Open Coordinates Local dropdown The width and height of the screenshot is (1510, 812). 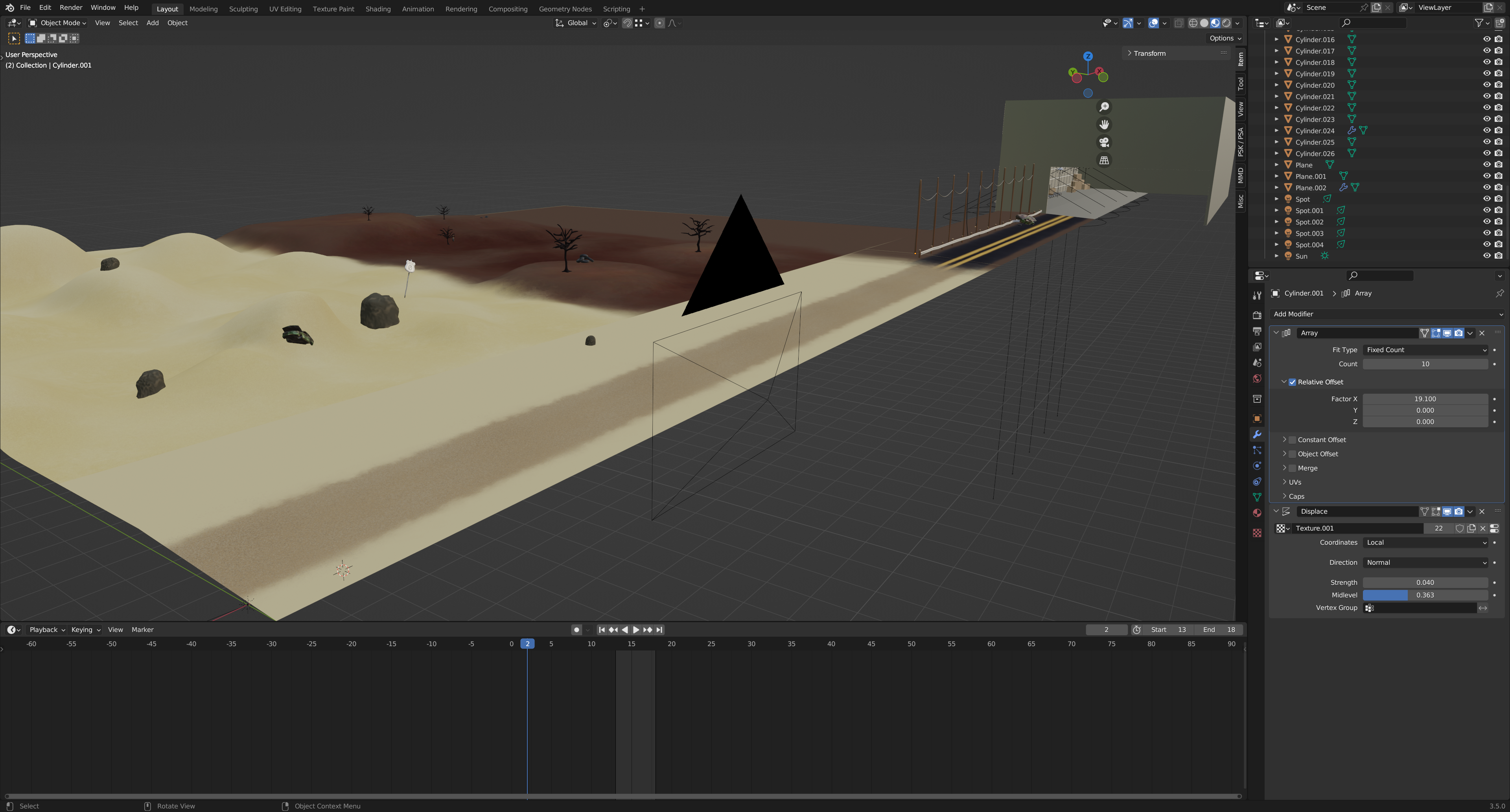pos(1425,542)
